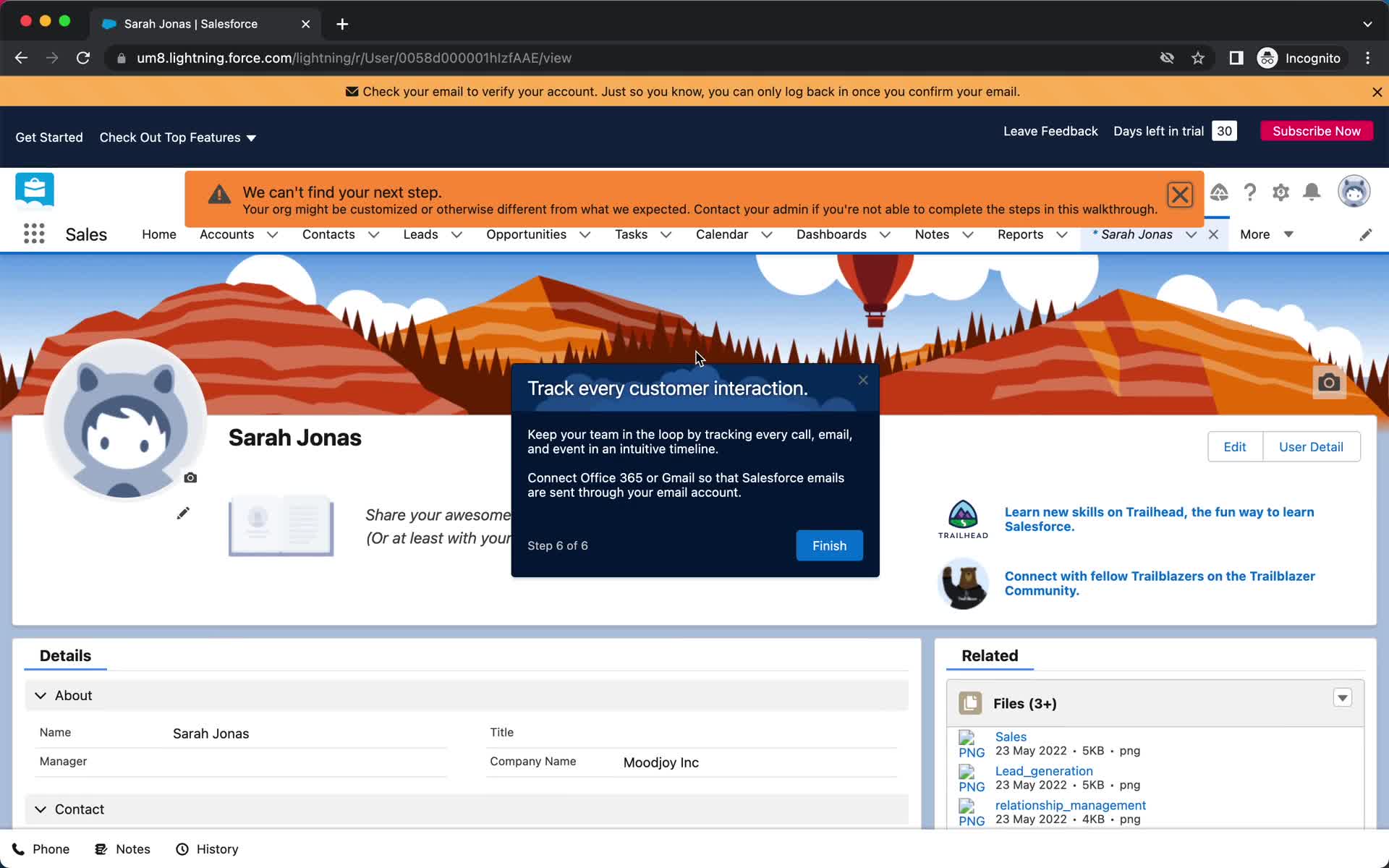The image size is (1389, 868).
Task: Toggle the browser side panel icon
Action: tap(1236, 58)
